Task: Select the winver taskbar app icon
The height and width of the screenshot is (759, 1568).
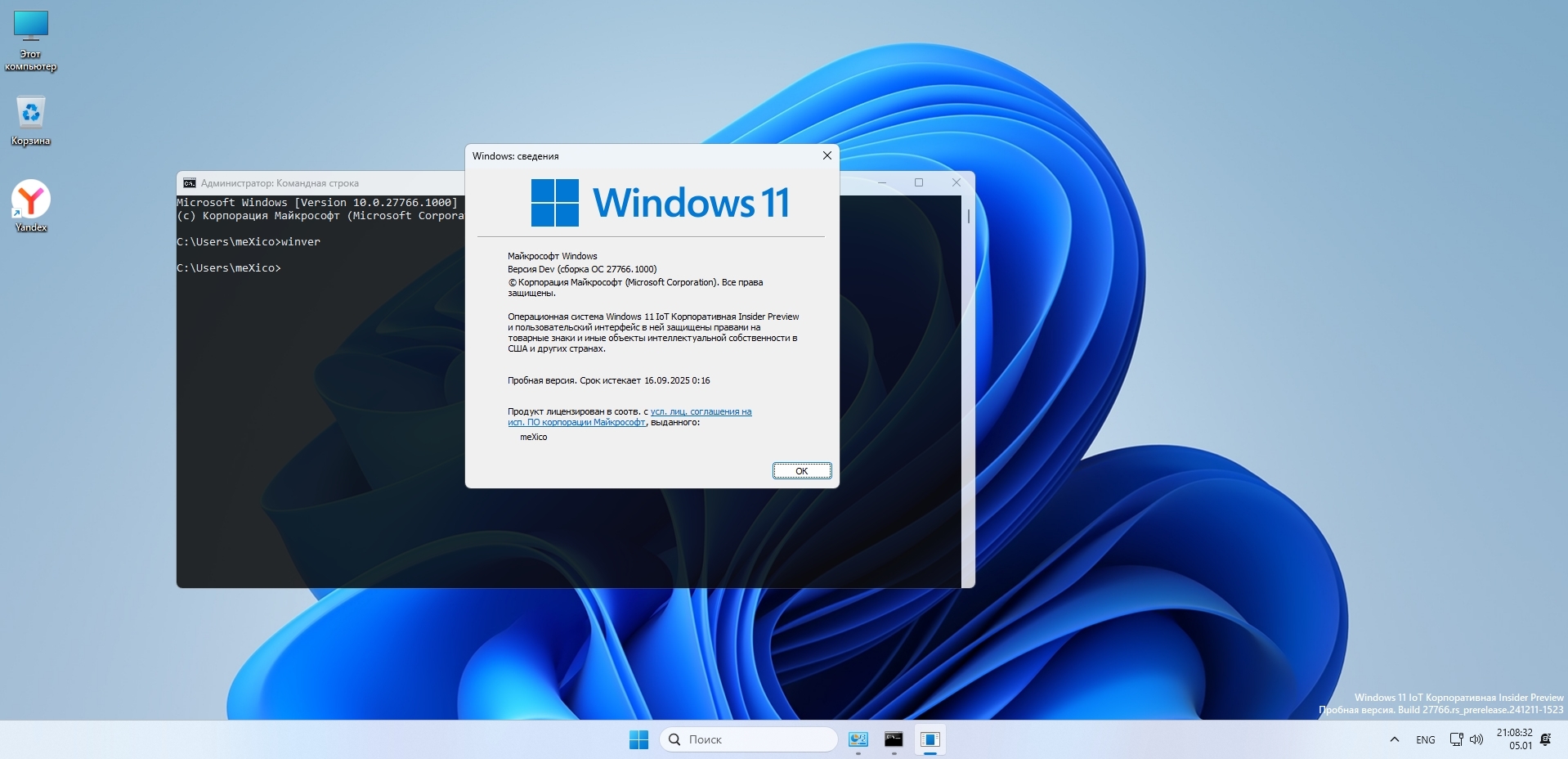Action: coord(930,739)
